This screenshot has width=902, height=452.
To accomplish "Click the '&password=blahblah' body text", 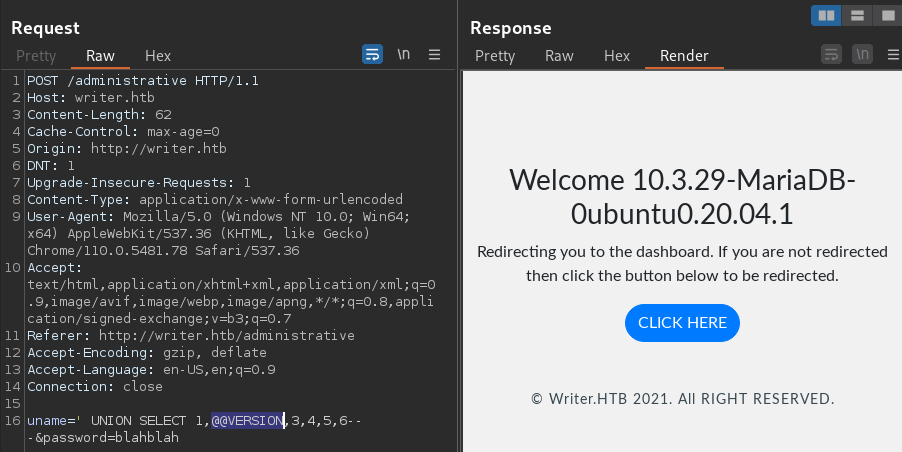I will [x=107, y=438].
